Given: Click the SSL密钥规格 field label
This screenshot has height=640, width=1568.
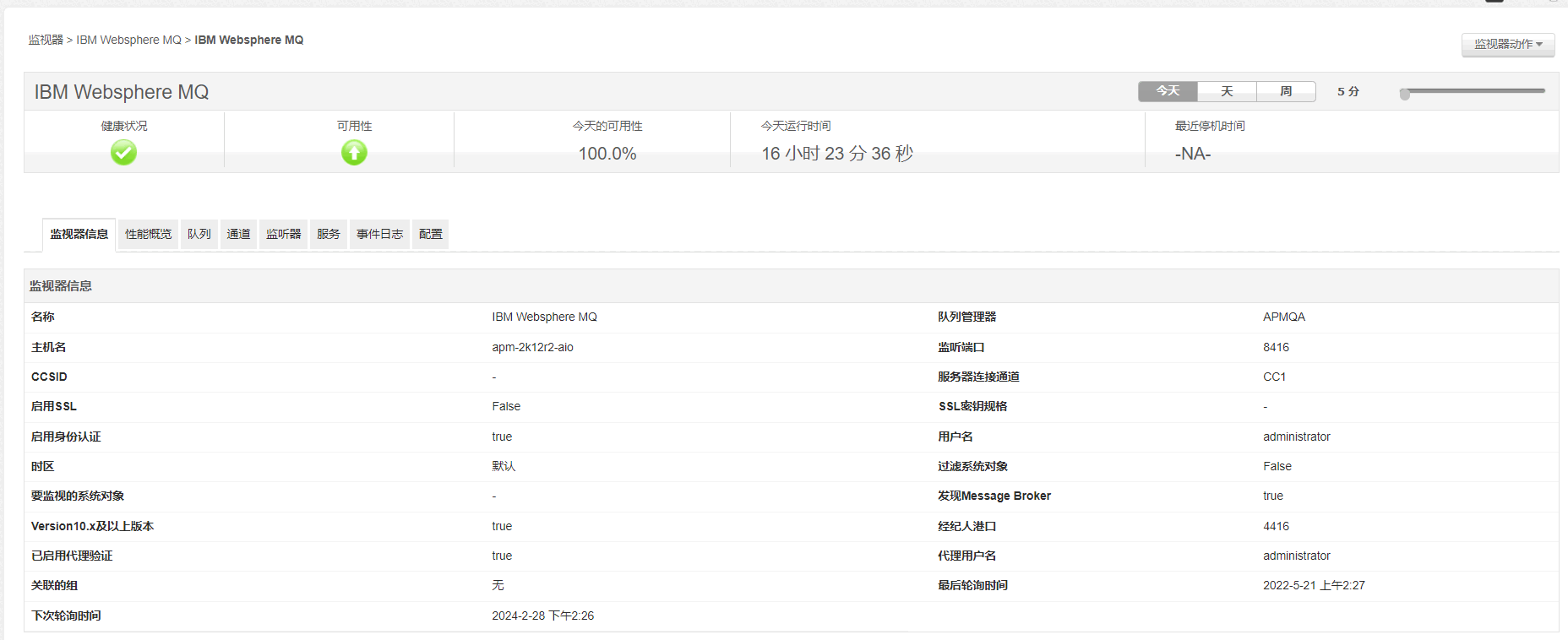Looking at the screenshot, I should pos(972,406).
